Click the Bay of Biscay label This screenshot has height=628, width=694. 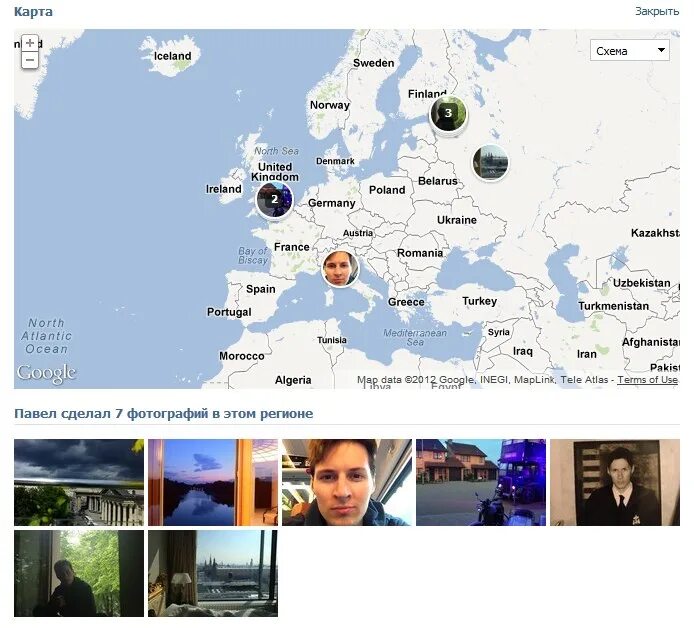(x=253, y=256)
